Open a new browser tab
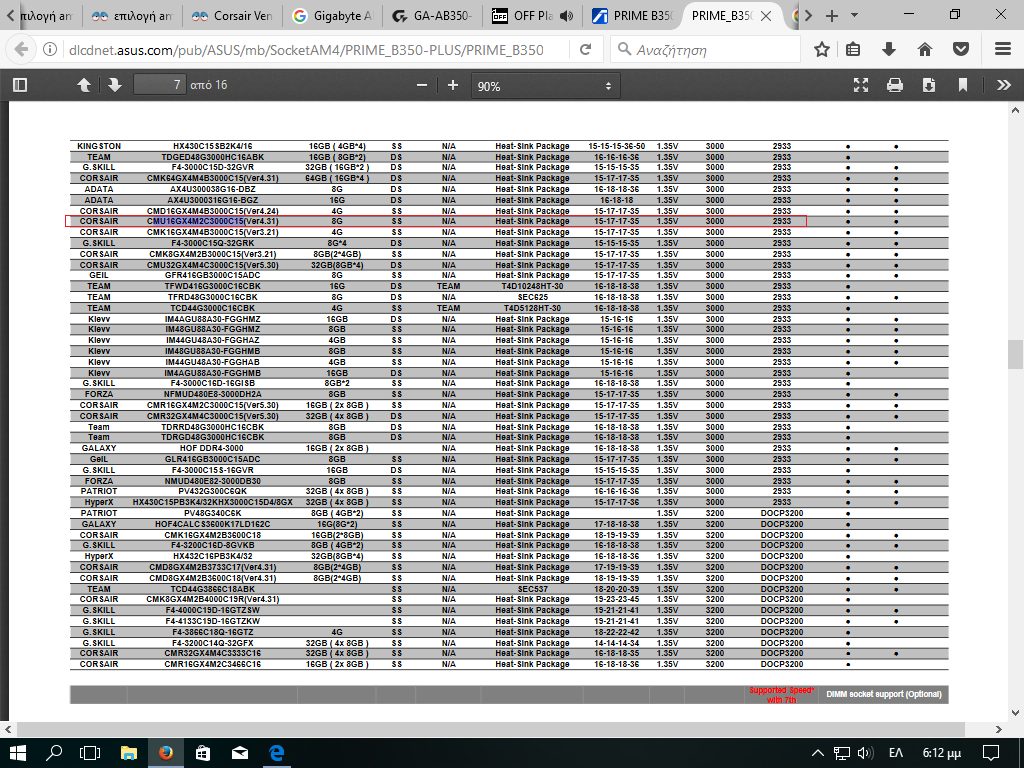 click(832, 16)
